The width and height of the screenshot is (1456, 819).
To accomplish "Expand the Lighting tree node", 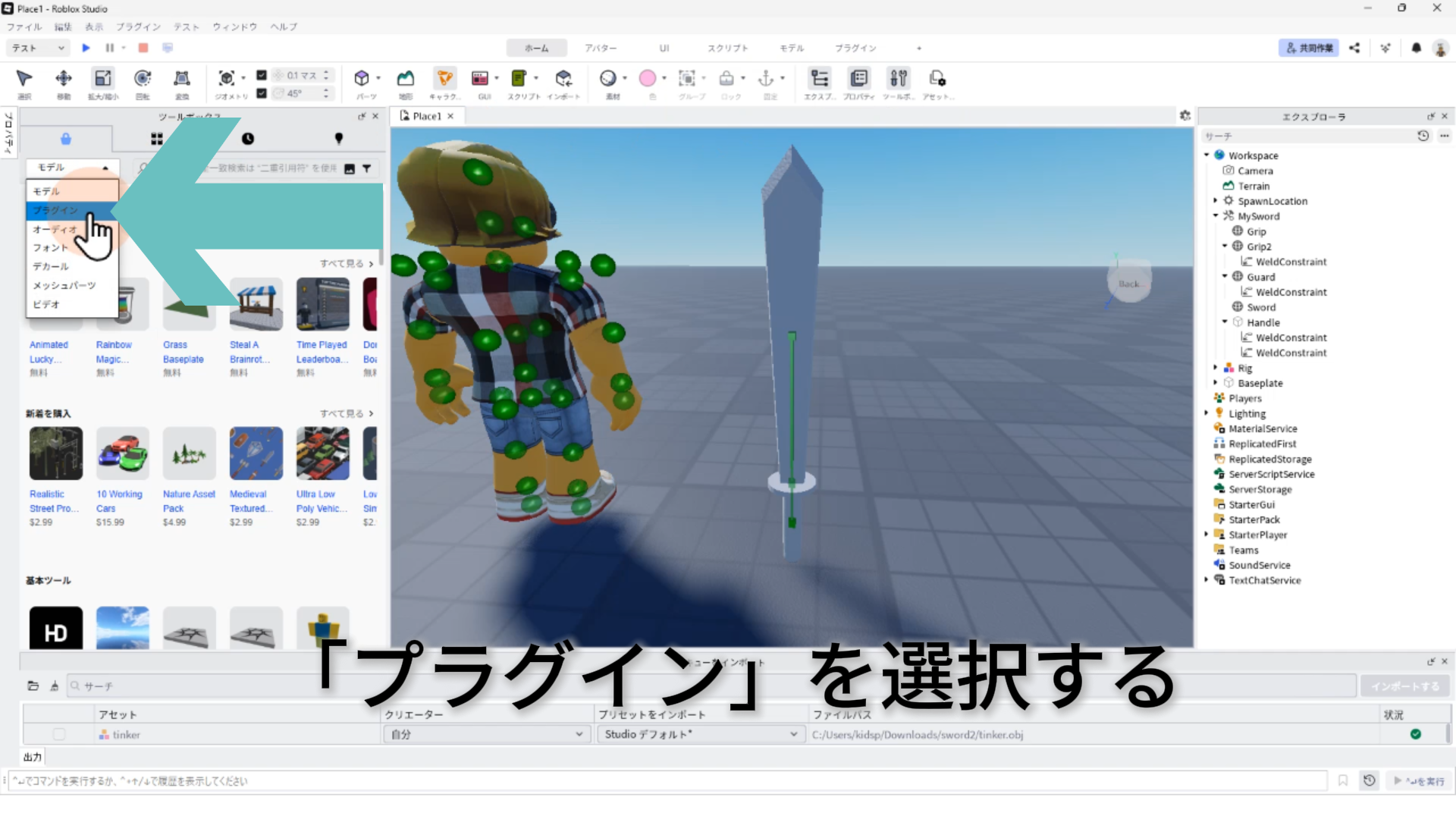I will [1207, 413].
